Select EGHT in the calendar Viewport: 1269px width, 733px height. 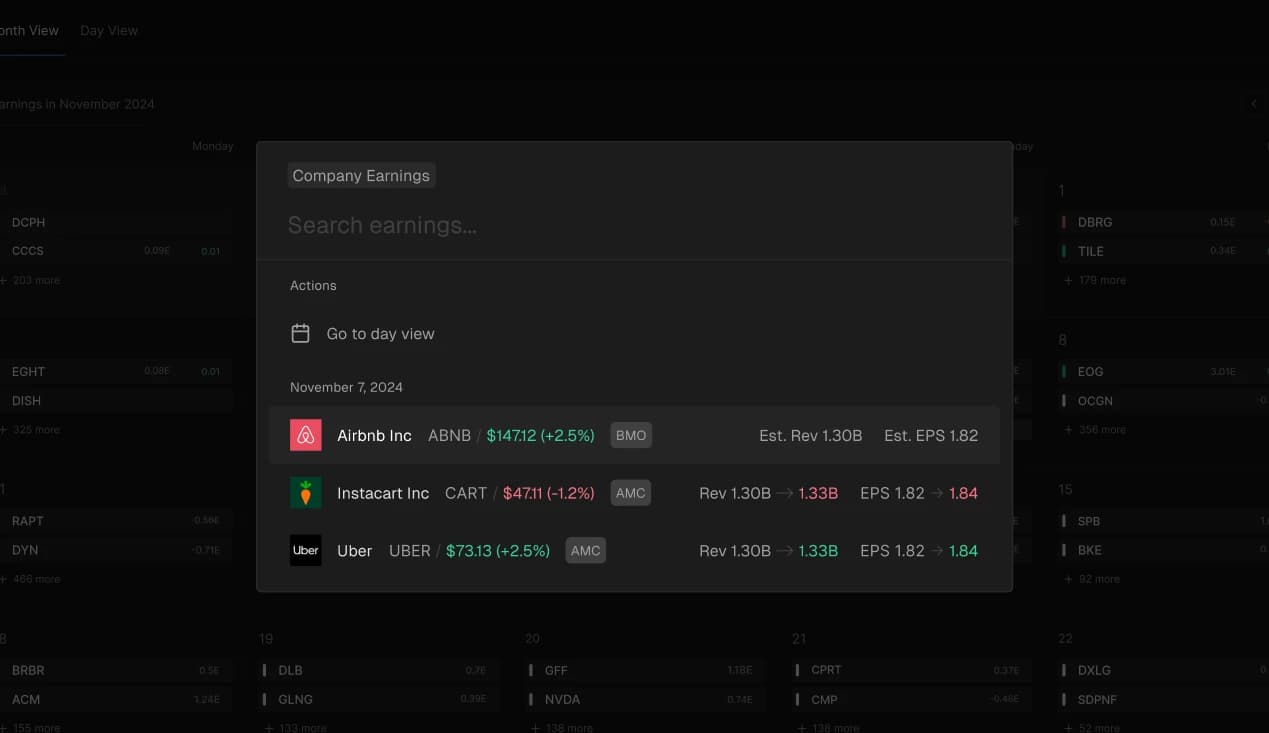[116, 371]
